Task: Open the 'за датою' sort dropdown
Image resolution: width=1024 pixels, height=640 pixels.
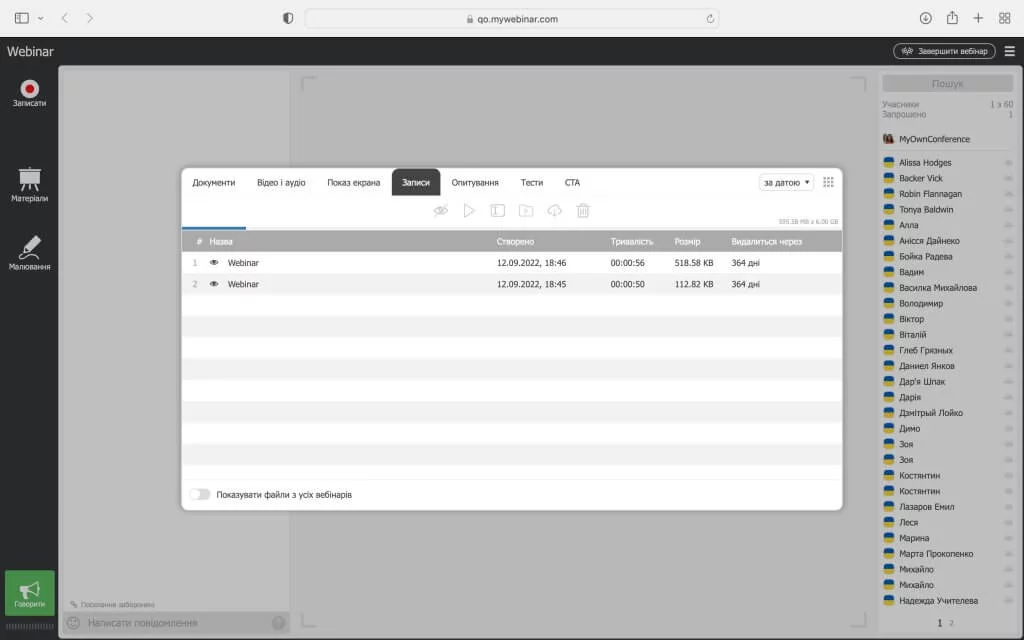Action: 786,182
